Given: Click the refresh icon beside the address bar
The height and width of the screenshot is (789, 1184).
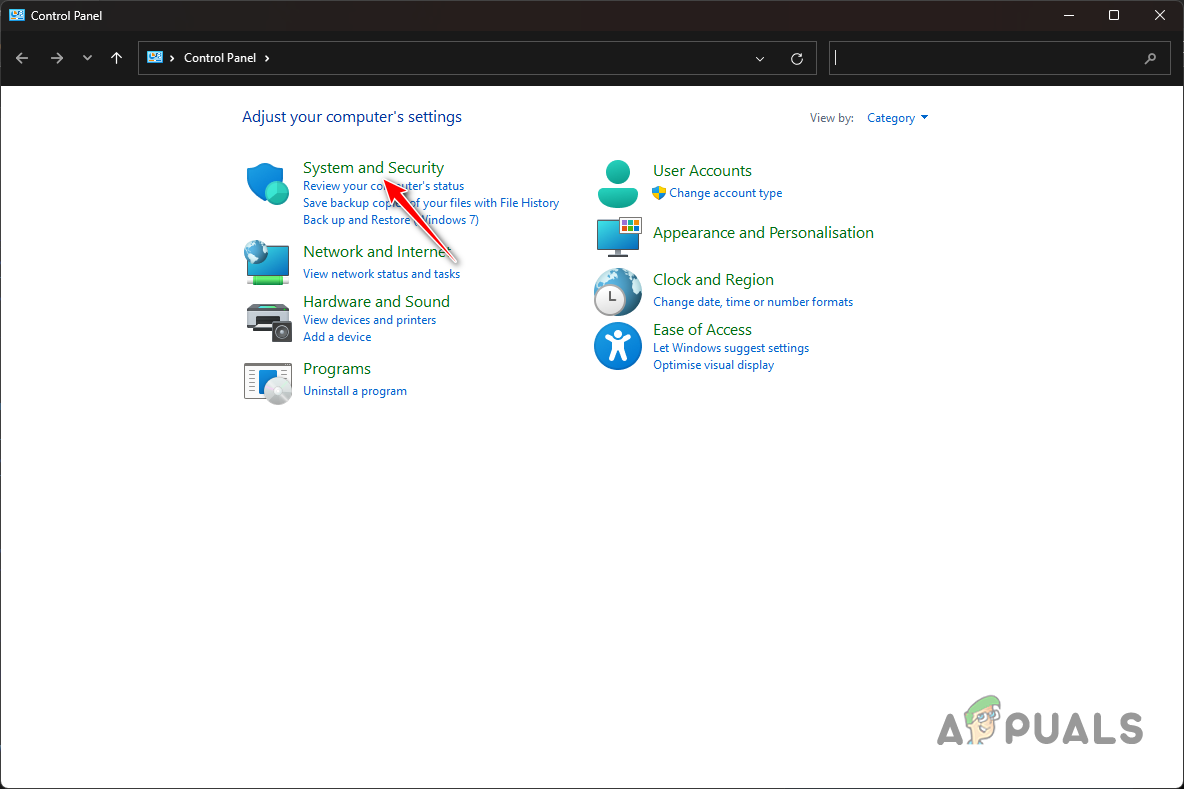Looking at the screenshot, I should pos(797,58).
